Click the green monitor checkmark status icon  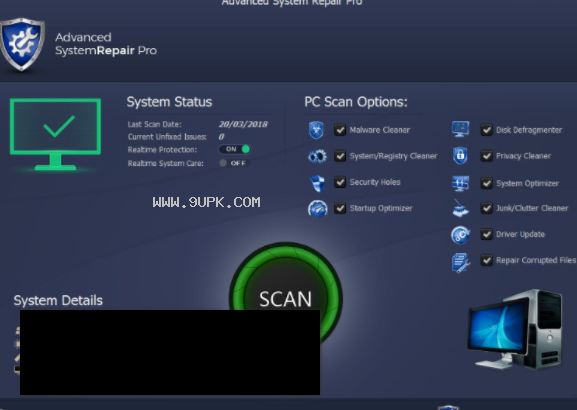click(x=55, y=134)
